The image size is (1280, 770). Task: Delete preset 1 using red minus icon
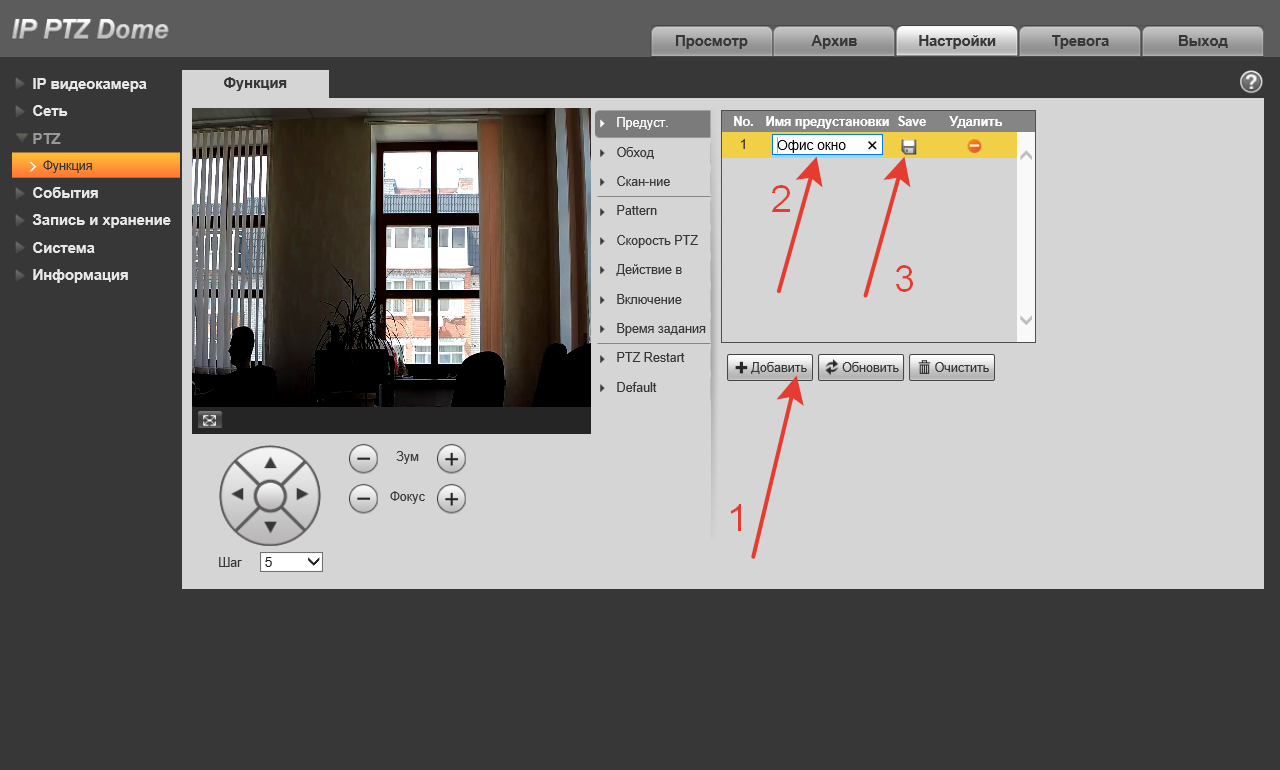point(974,146)
